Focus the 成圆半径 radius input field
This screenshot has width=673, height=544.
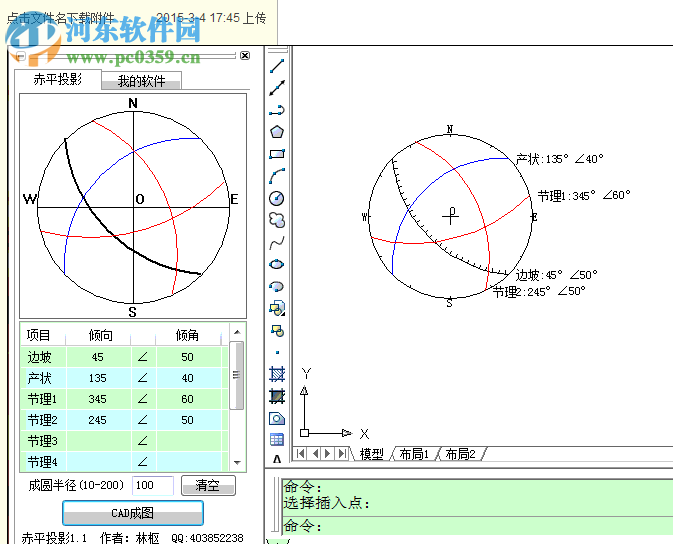tap(153, 486)
